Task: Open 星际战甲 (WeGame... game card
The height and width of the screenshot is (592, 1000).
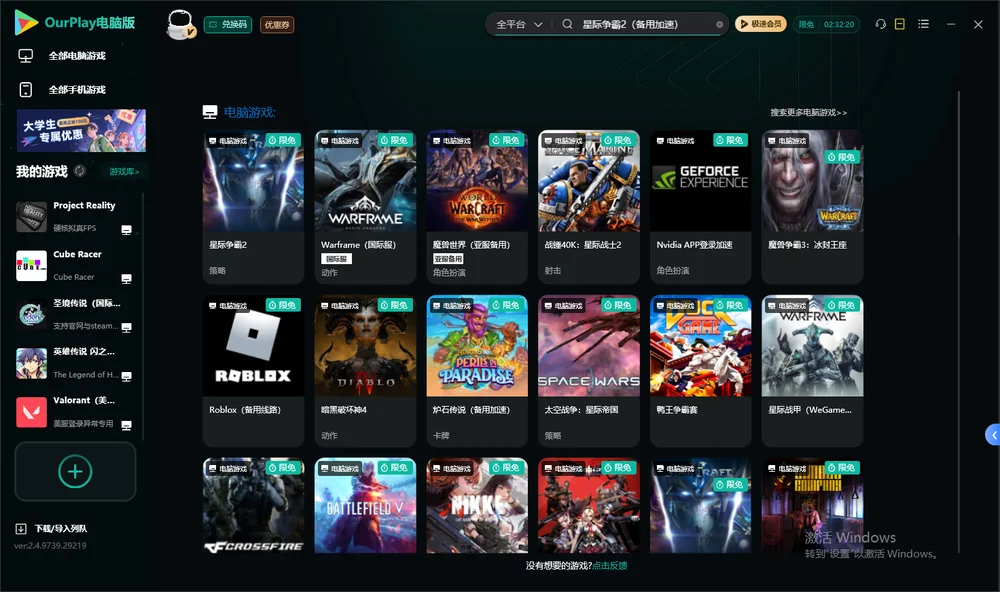Action: click(812, 371)
